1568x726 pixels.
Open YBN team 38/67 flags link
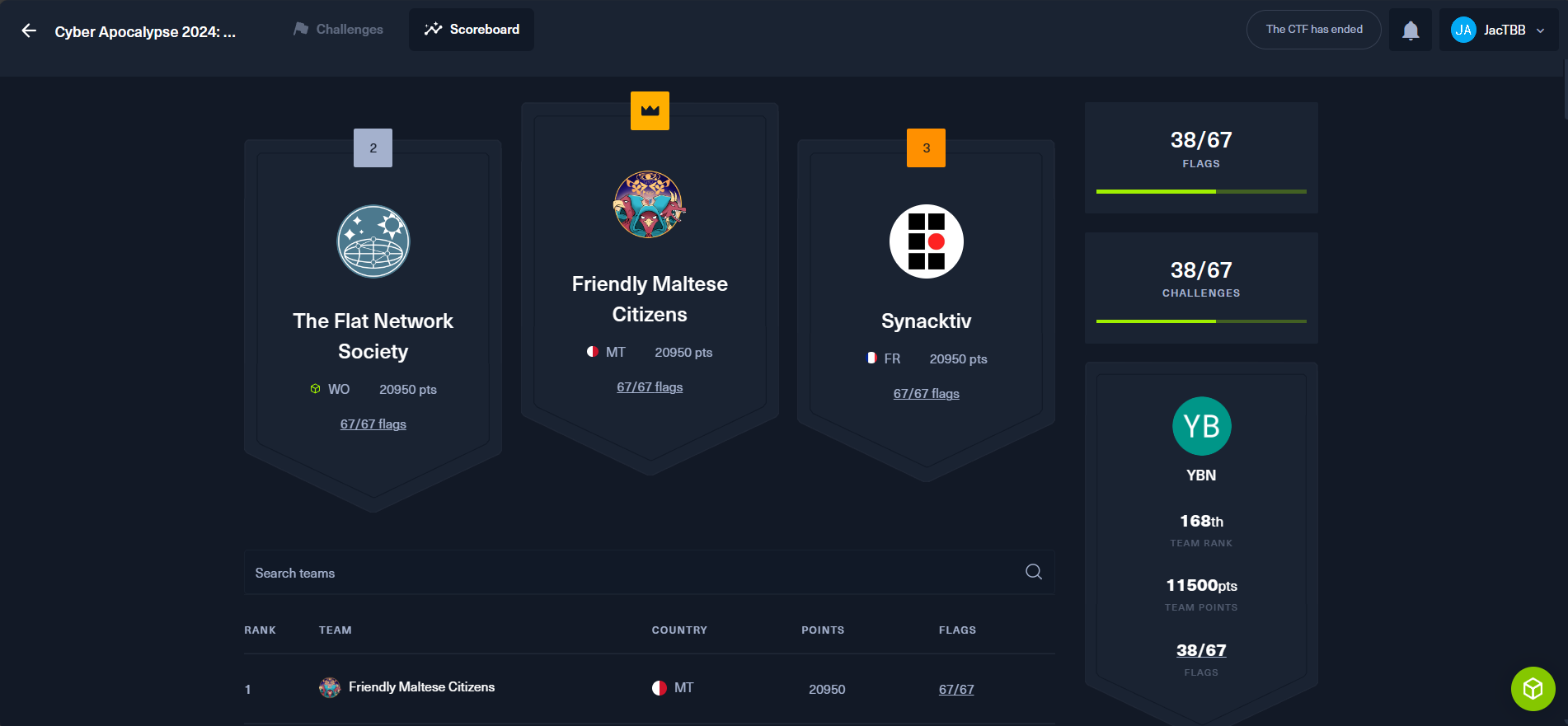(x=1201, y=650)
